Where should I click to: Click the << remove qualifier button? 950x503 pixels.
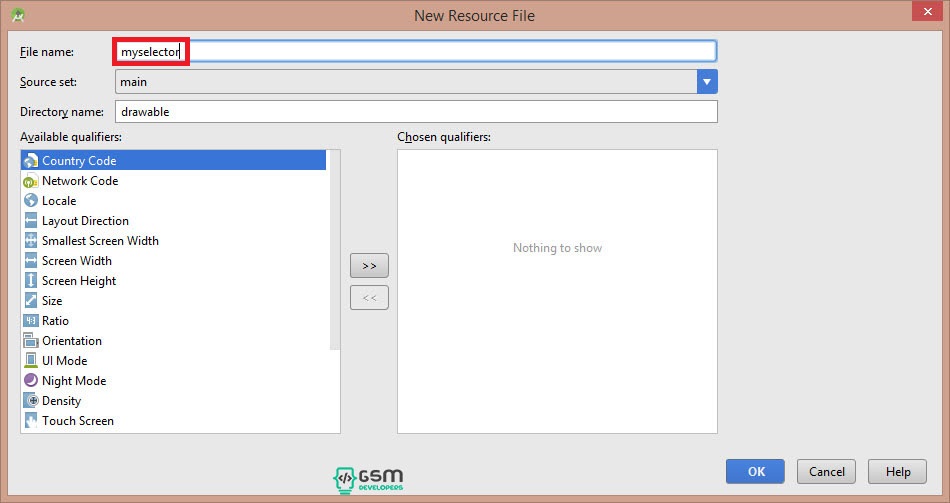pyautogui.click(x=369, y=298)
